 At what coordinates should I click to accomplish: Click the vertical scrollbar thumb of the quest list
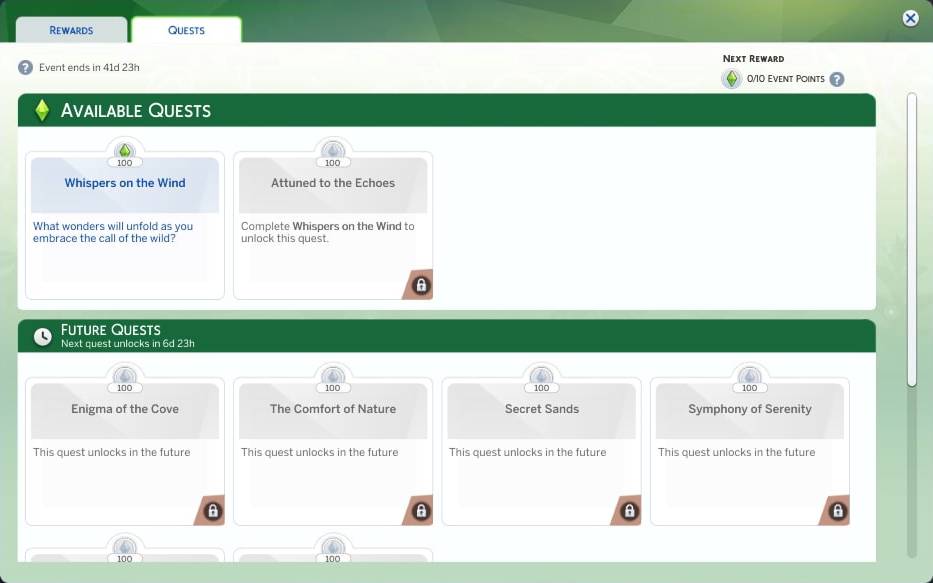[x=912, y=240]
